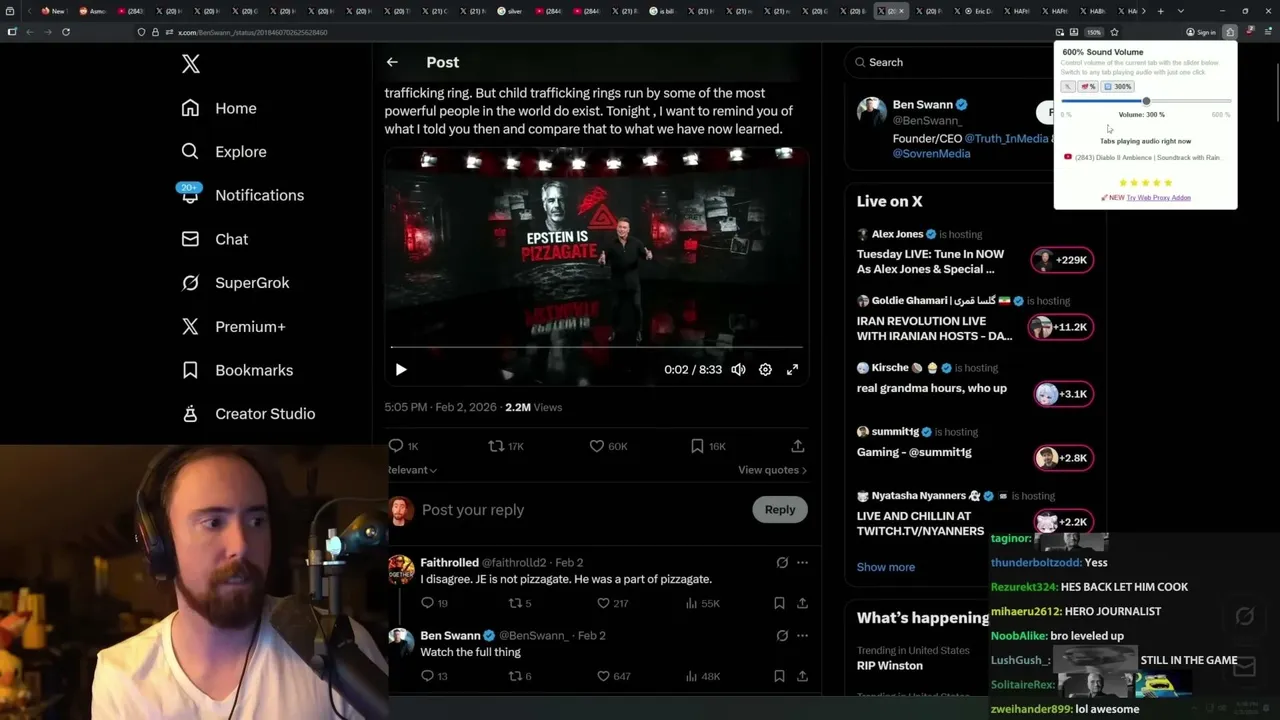Open Notifications in the sidebar
1280x720 pixels.
[x=242, y=195]
